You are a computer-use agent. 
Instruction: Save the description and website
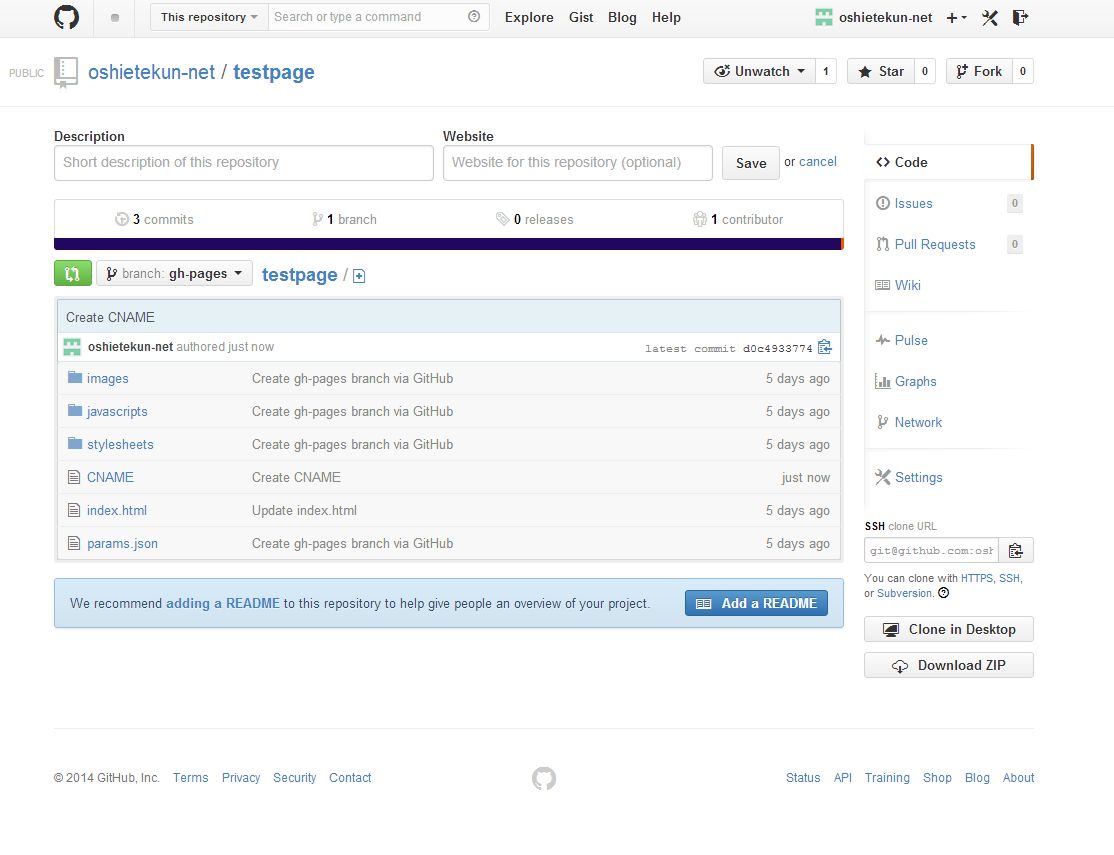tap(751, 163)
